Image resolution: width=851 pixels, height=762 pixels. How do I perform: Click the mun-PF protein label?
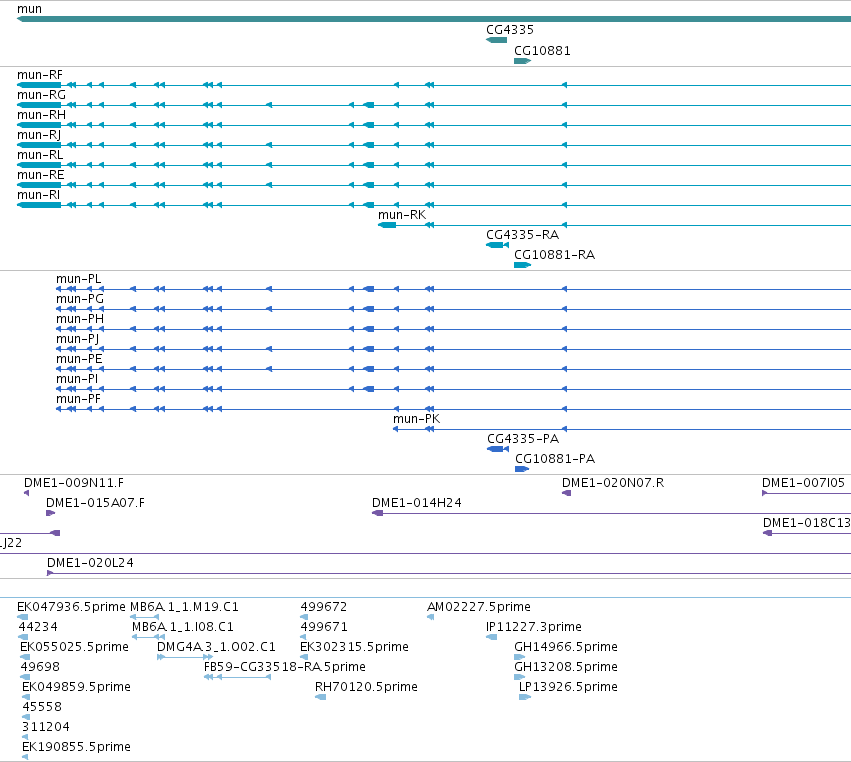click(78, 399)
